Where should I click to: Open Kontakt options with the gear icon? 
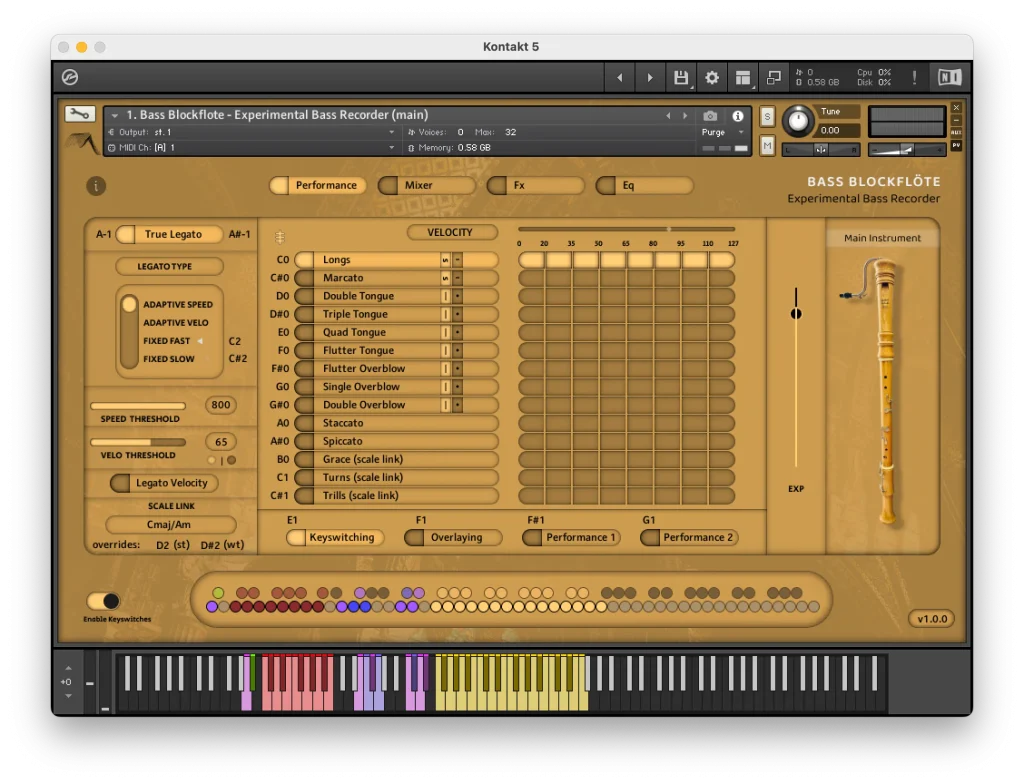[x=712, y=77]
